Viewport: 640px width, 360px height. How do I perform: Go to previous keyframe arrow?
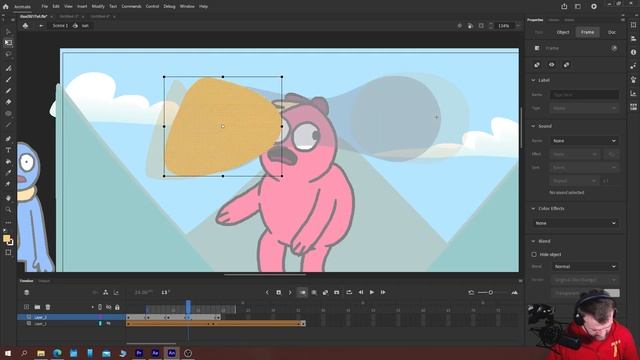tap(267, 292)
